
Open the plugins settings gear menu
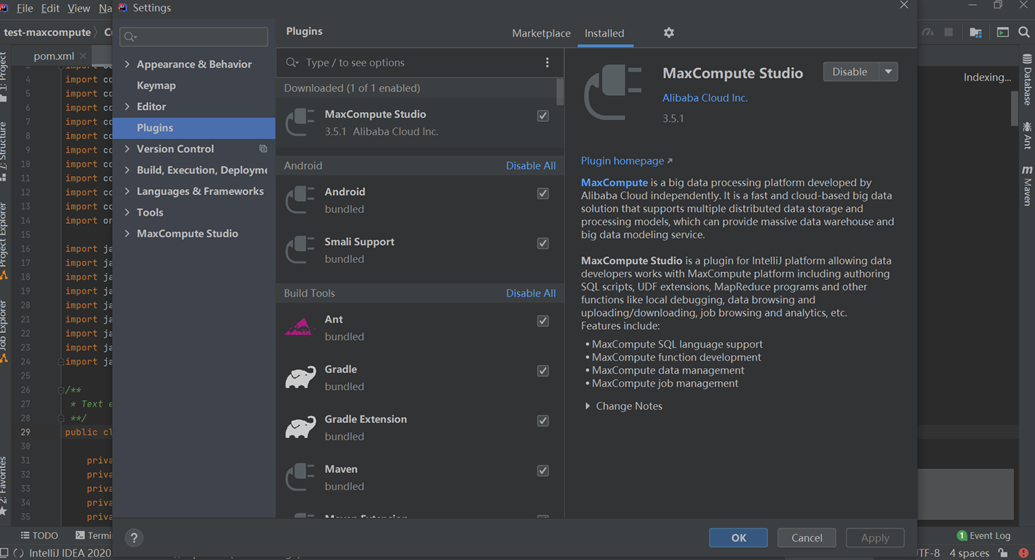669,32
